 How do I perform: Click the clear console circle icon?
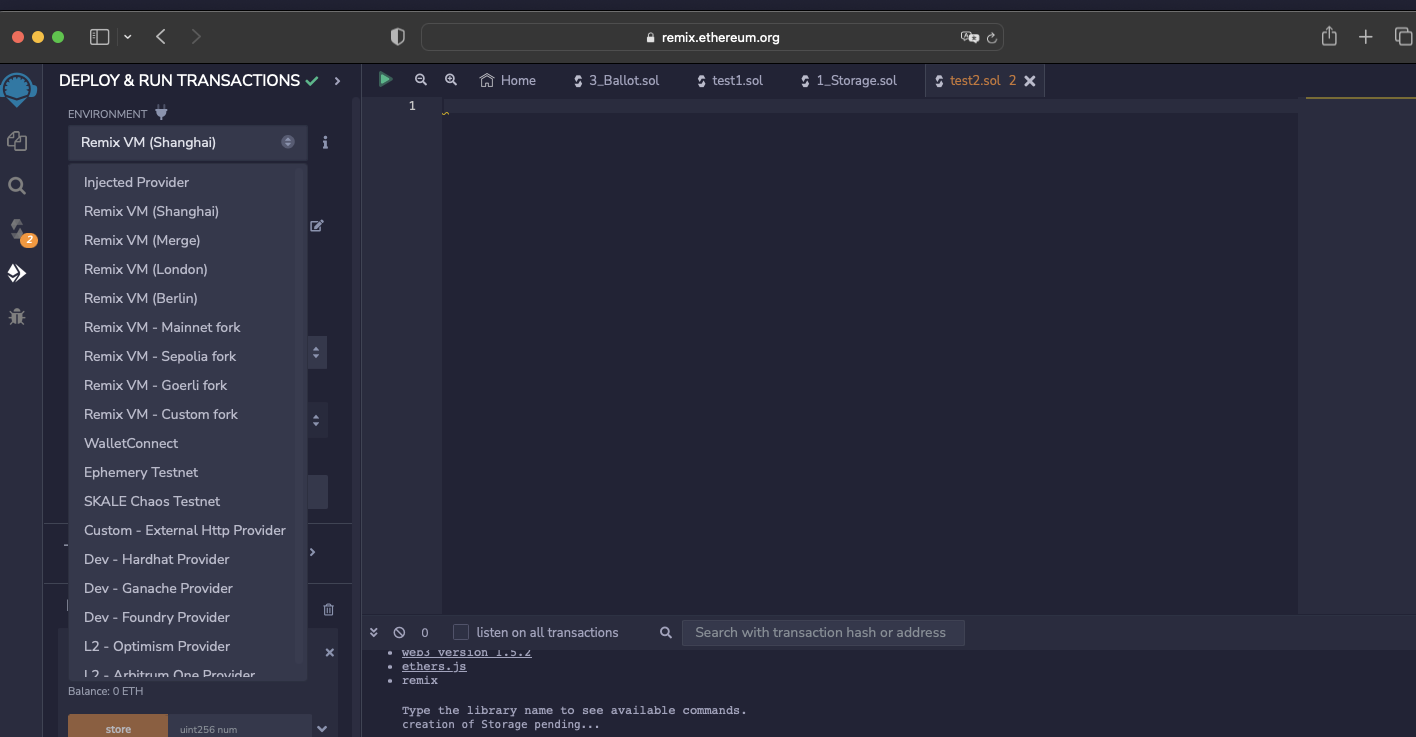(x=399, y=632)
